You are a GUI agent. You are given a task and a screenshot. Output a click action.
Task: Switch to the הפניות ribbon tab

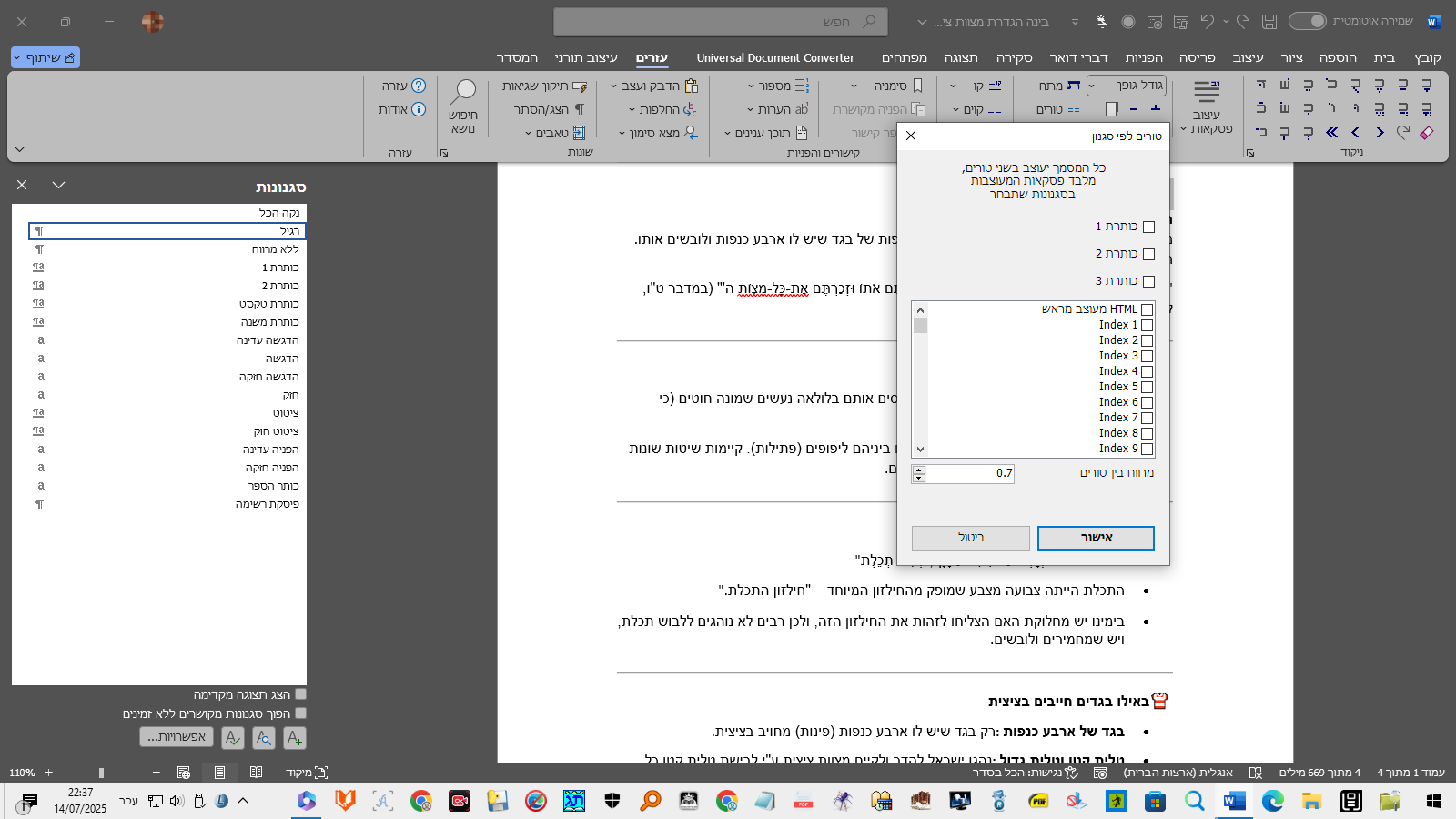click(x=1144, y=57)
